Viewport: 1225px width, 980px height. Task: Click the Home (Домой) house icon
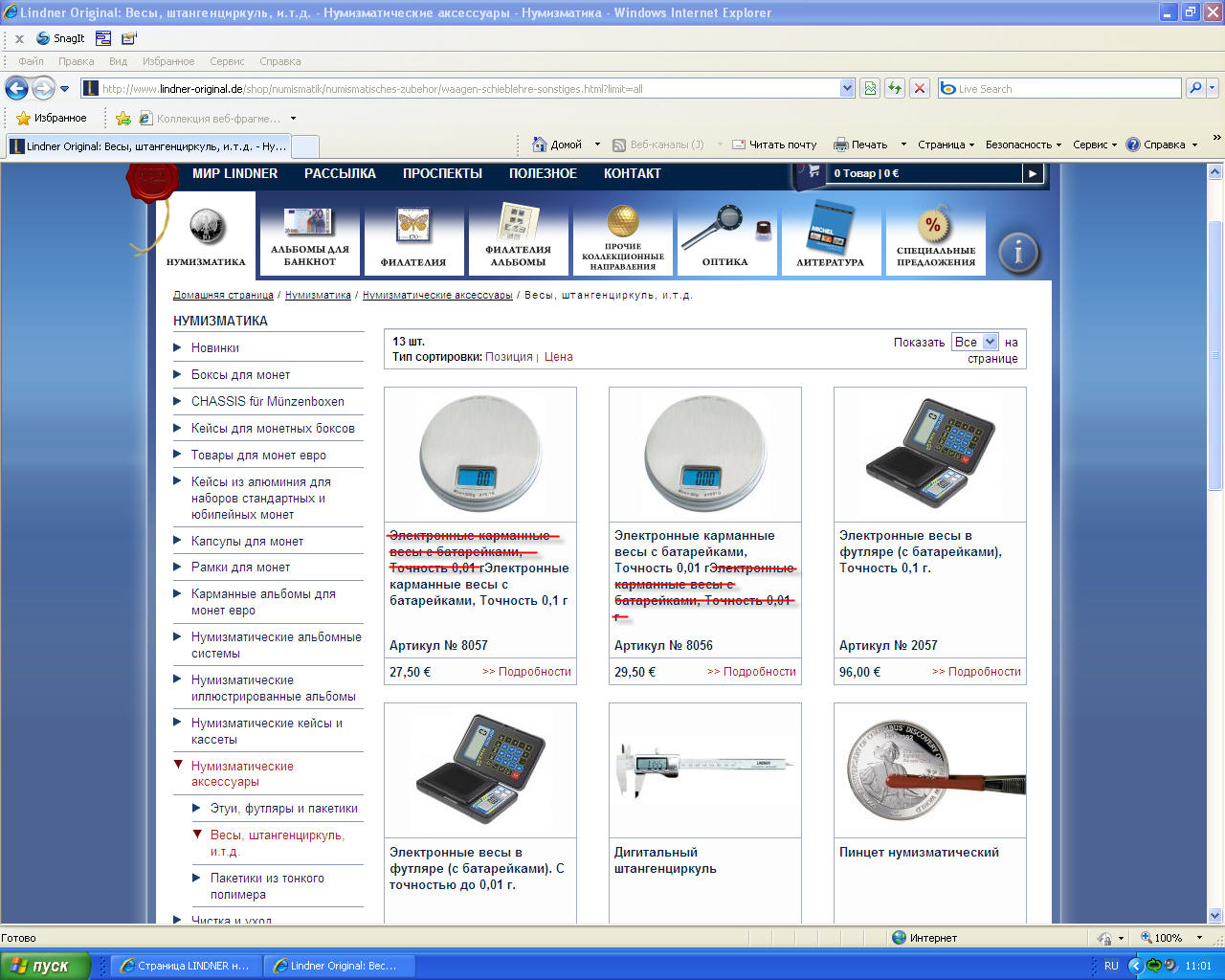click(540, 145)
